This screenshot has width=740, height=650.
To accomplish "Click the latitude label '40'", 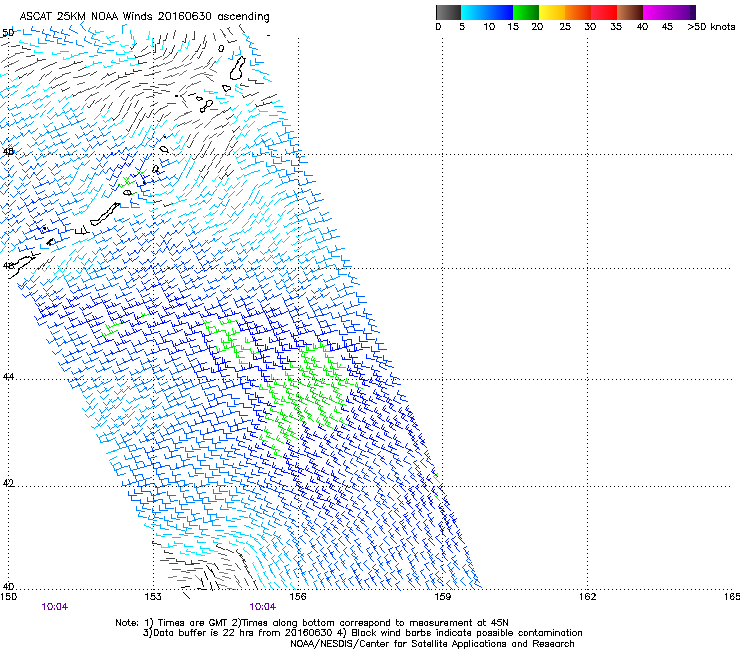I will [x=8, y=587].
